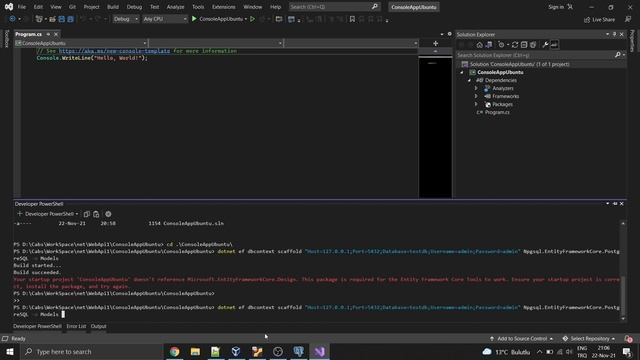Paste icon in Developer PowerShell toolbar
Viewport: 640px width, 360px height.
pyautogui.click(x=96, y=214)
